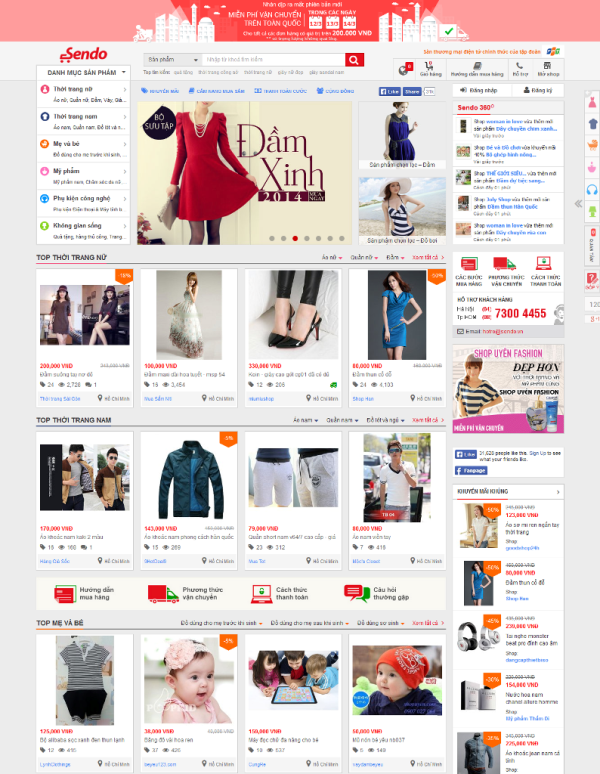Expand the Quần nam dropdown in men's section

pos(344,420)
